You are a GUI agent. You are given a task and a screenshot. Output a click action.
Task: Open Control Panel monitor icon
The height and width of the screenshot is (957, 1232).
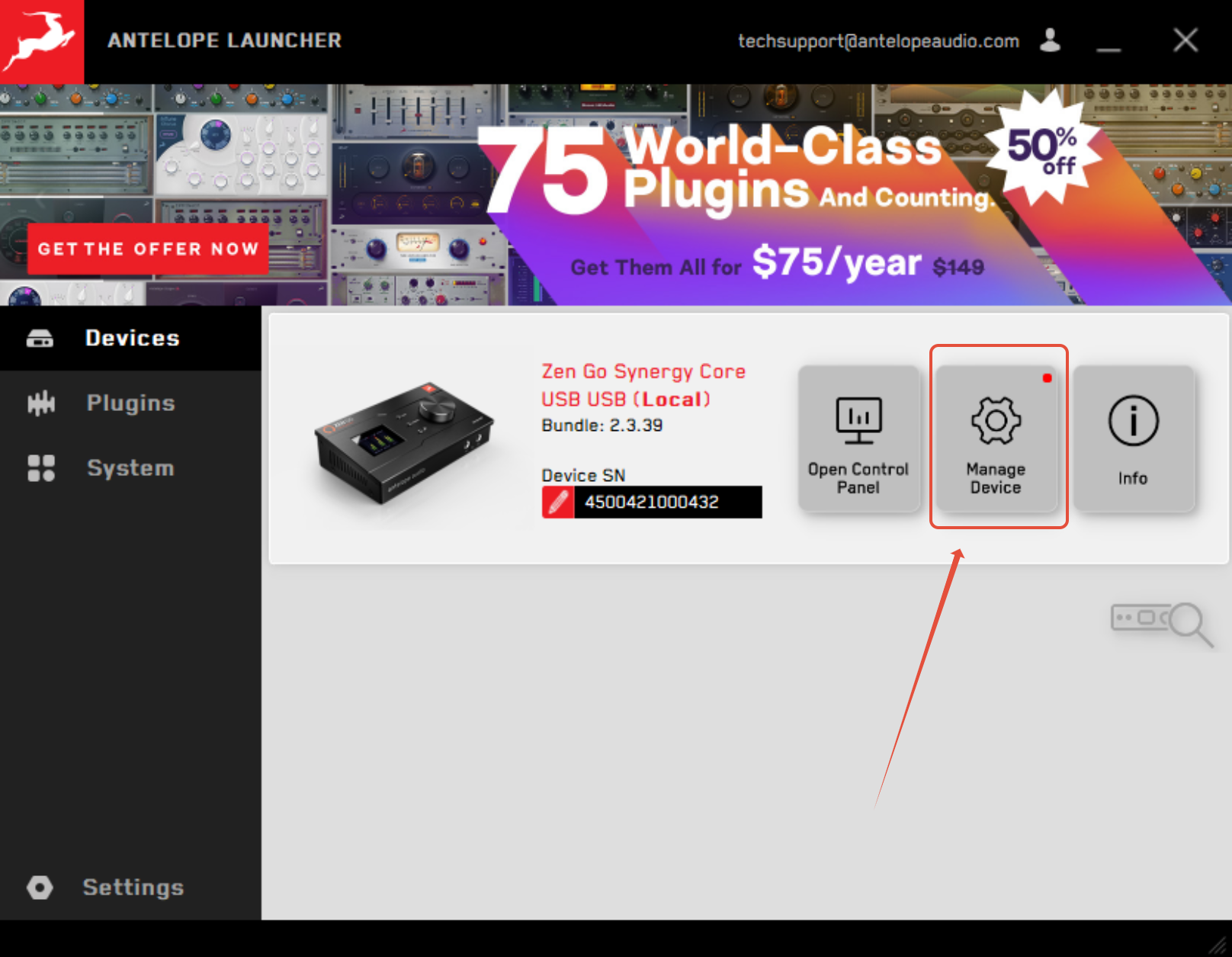858,420
